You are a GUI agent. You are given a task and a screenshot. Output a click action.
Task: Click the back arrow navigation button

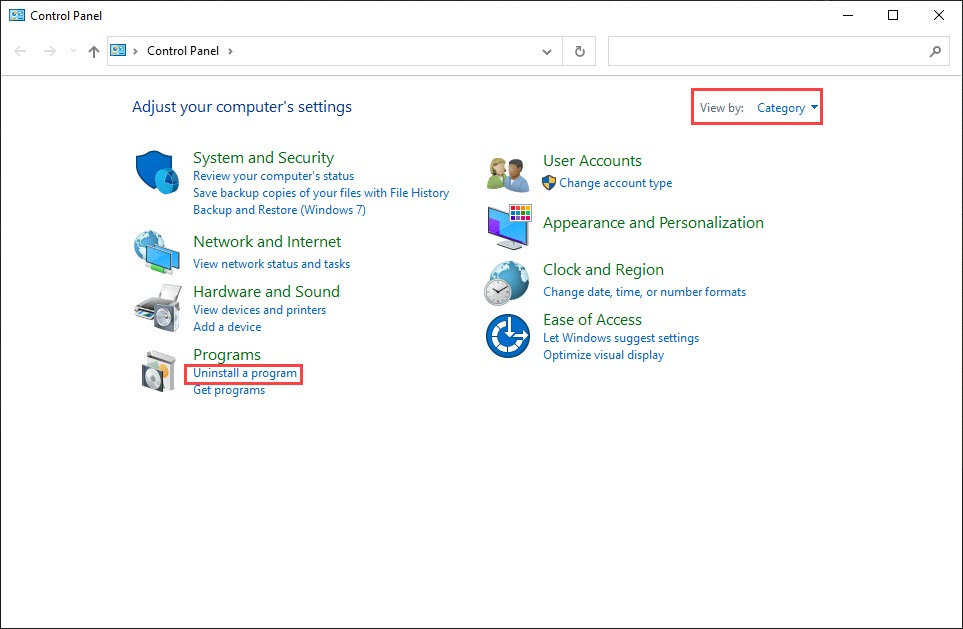point(20,51)
